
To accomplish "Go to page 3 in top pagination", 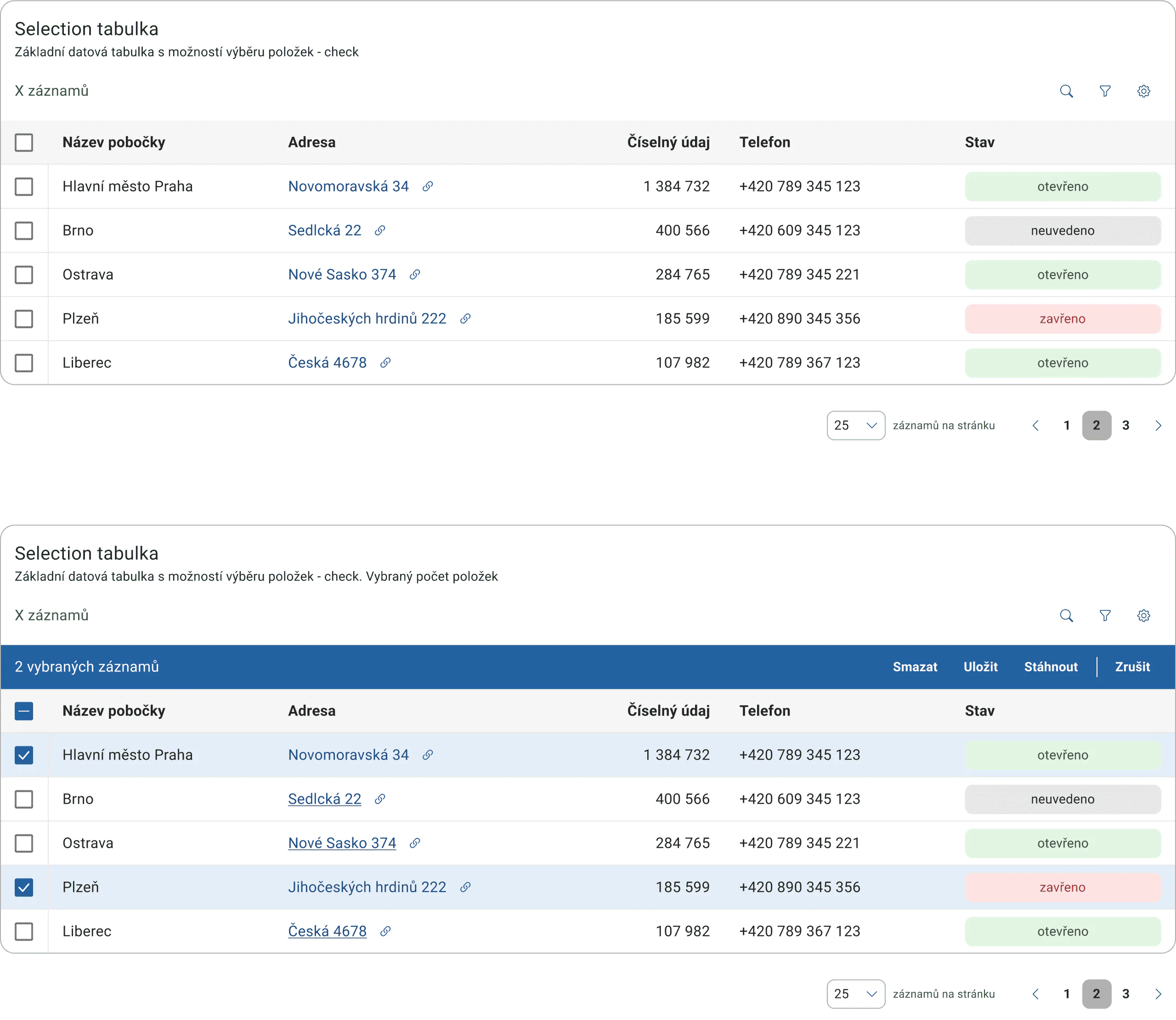I will tap(1125, 425).
